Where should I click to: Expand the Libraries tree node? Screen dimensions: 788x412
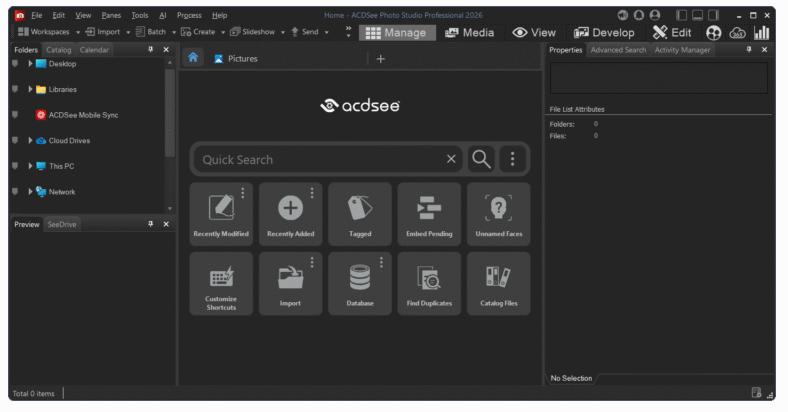click(30, 90)
